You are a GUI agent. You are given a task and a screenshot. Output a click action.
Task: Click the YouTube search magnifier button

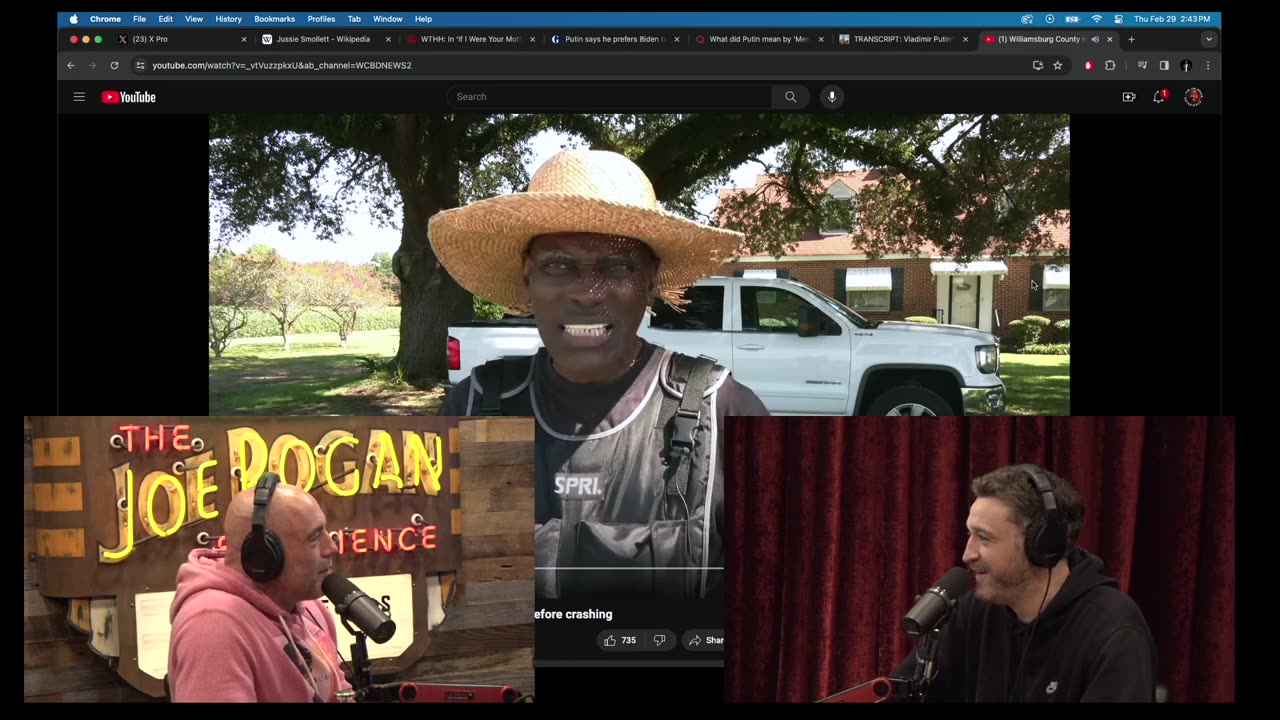tap(790, 97)
